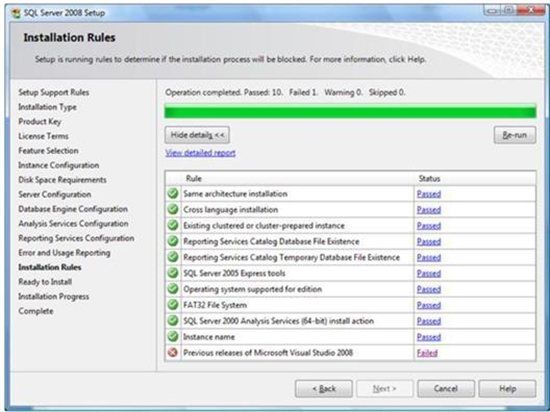Click the Rule column header
The width and height of the screenshot is (550, 412).
[x=194, y=178]
